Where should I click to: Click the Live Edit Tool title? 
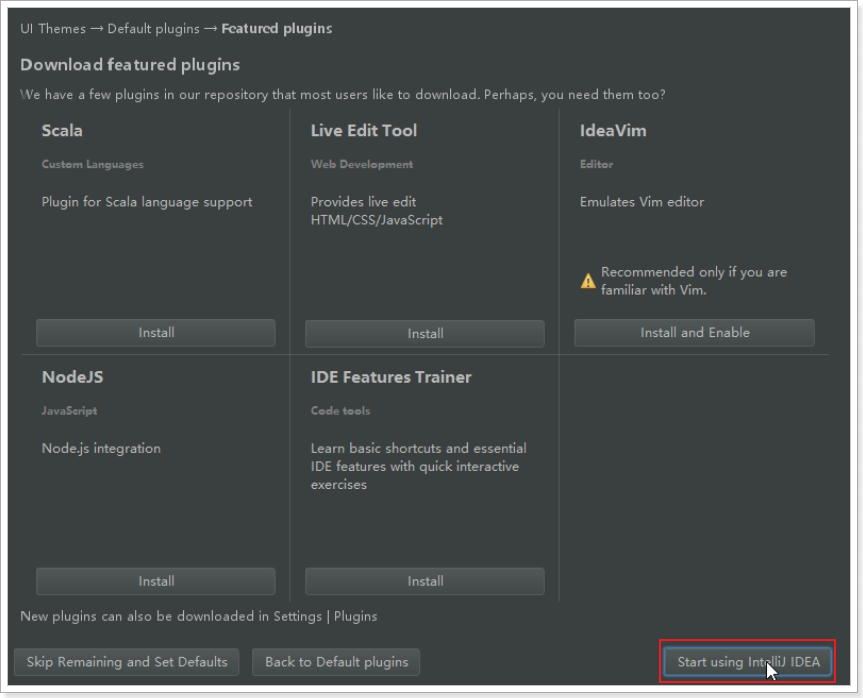tap(364, 130)
